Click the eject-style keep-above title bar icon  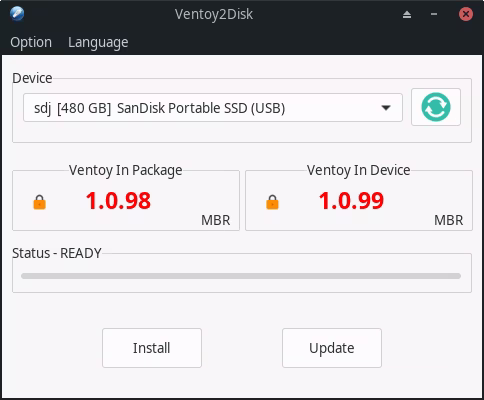407,14
